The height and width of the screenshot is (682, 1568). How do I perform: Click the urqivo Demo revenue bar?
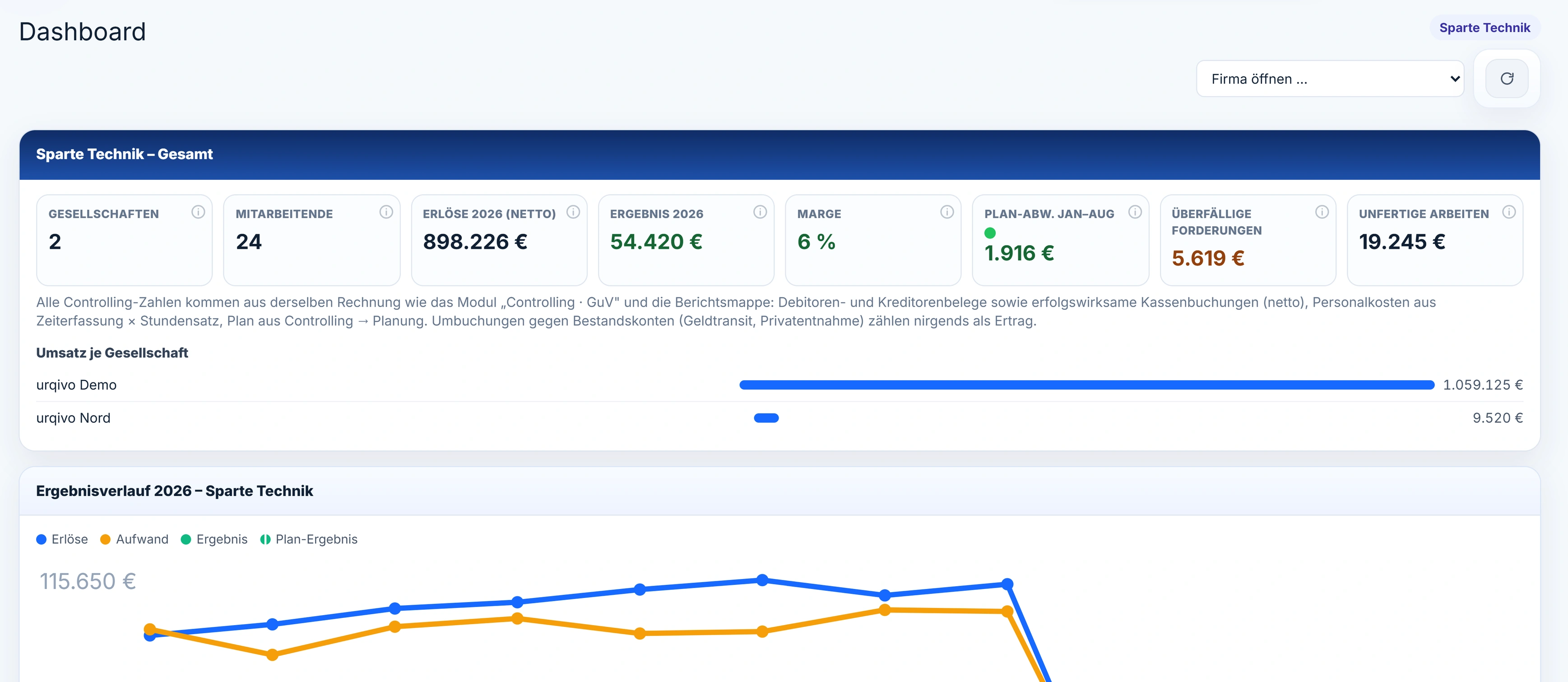pos(1086,385)
